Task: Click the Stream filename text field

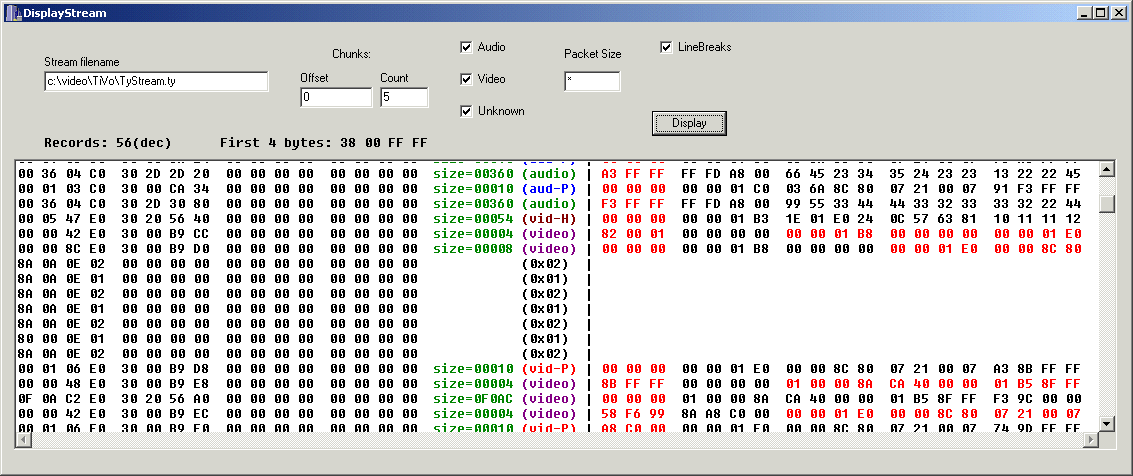Action: 156,82
